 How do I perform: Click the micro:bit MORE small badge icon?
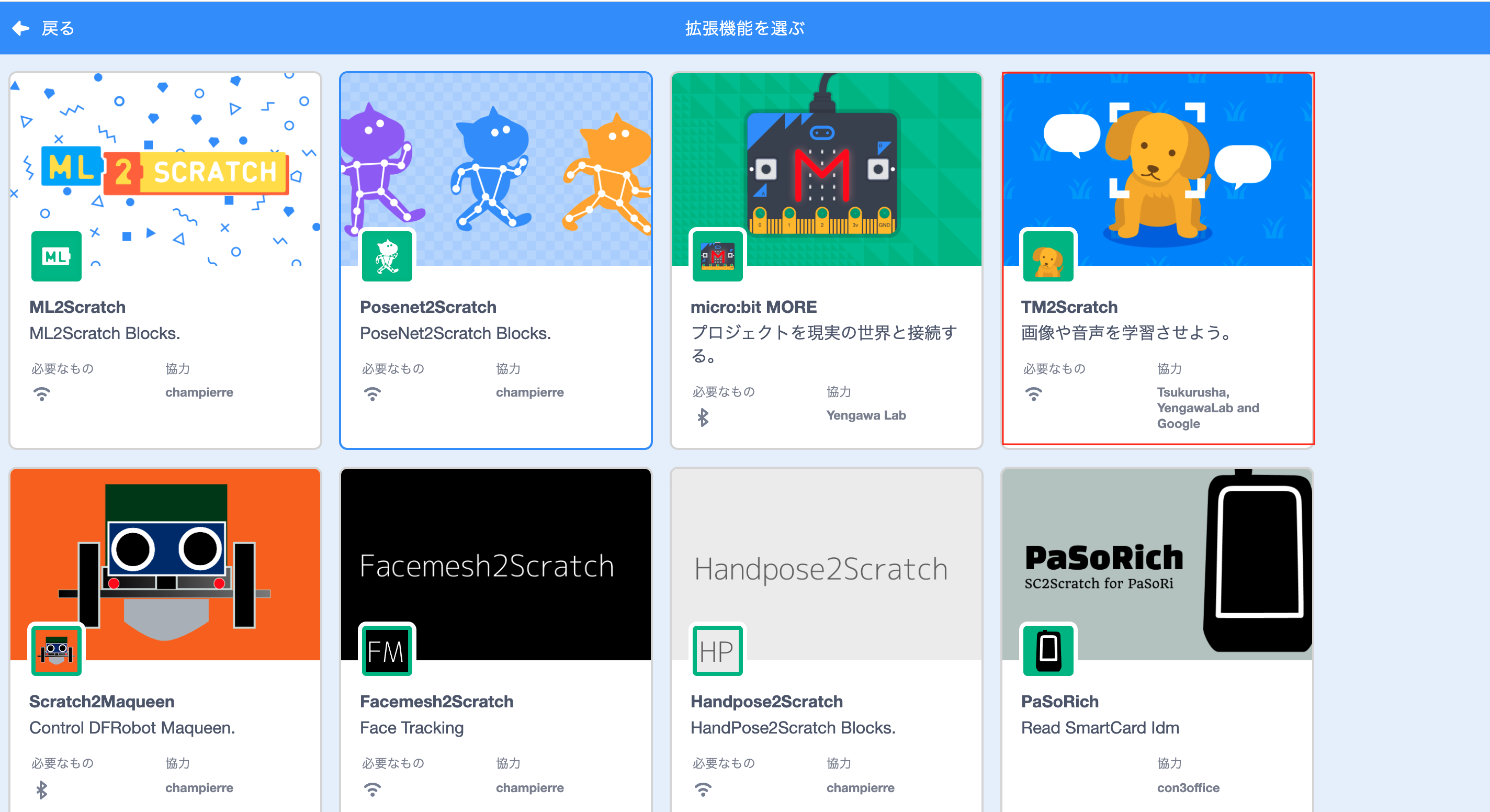coord(717,256)
